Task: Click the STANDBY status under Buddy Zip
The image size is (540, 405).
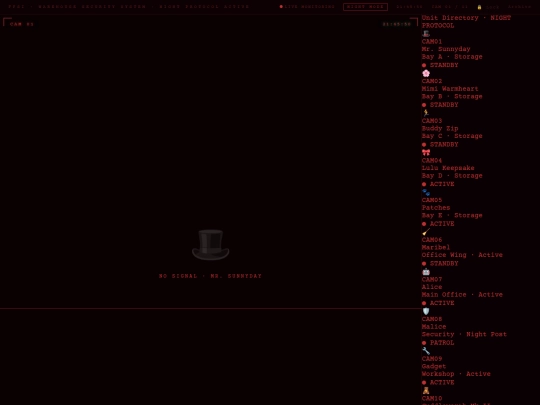Action: [x=444, y=144]
